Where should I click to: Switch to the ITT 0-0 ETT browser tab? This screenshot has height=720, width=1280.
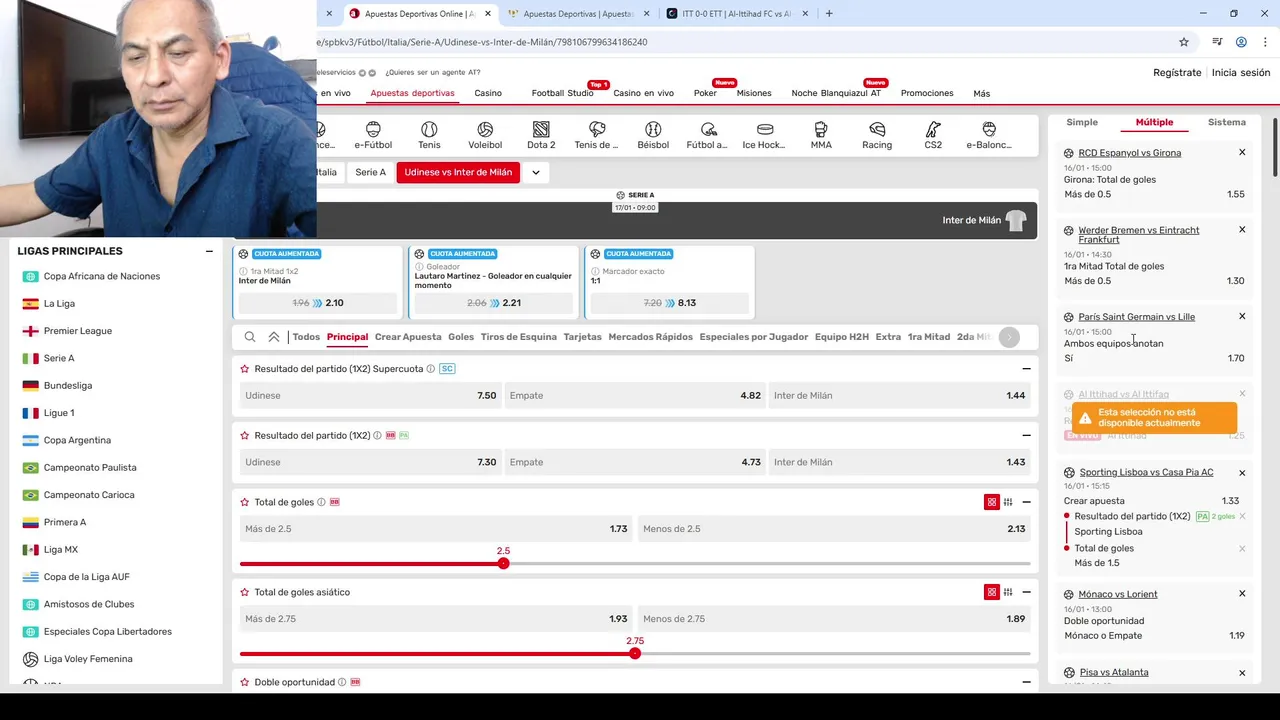point(736,14)
